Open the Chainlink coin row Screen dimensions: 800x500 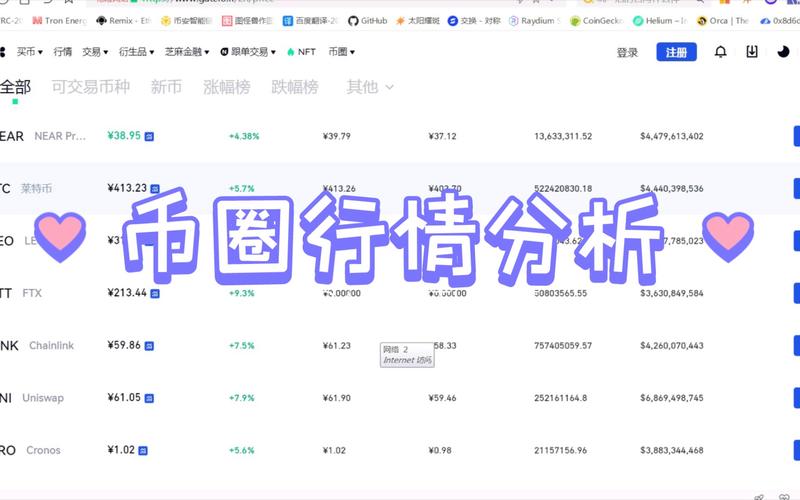click(400, 346)
